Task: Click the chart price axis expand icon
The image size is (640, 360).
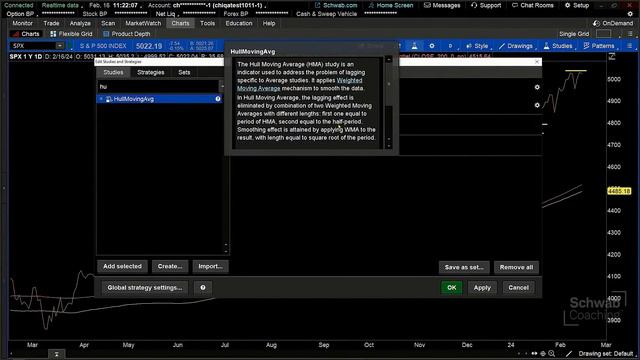Action: point(612,57)
